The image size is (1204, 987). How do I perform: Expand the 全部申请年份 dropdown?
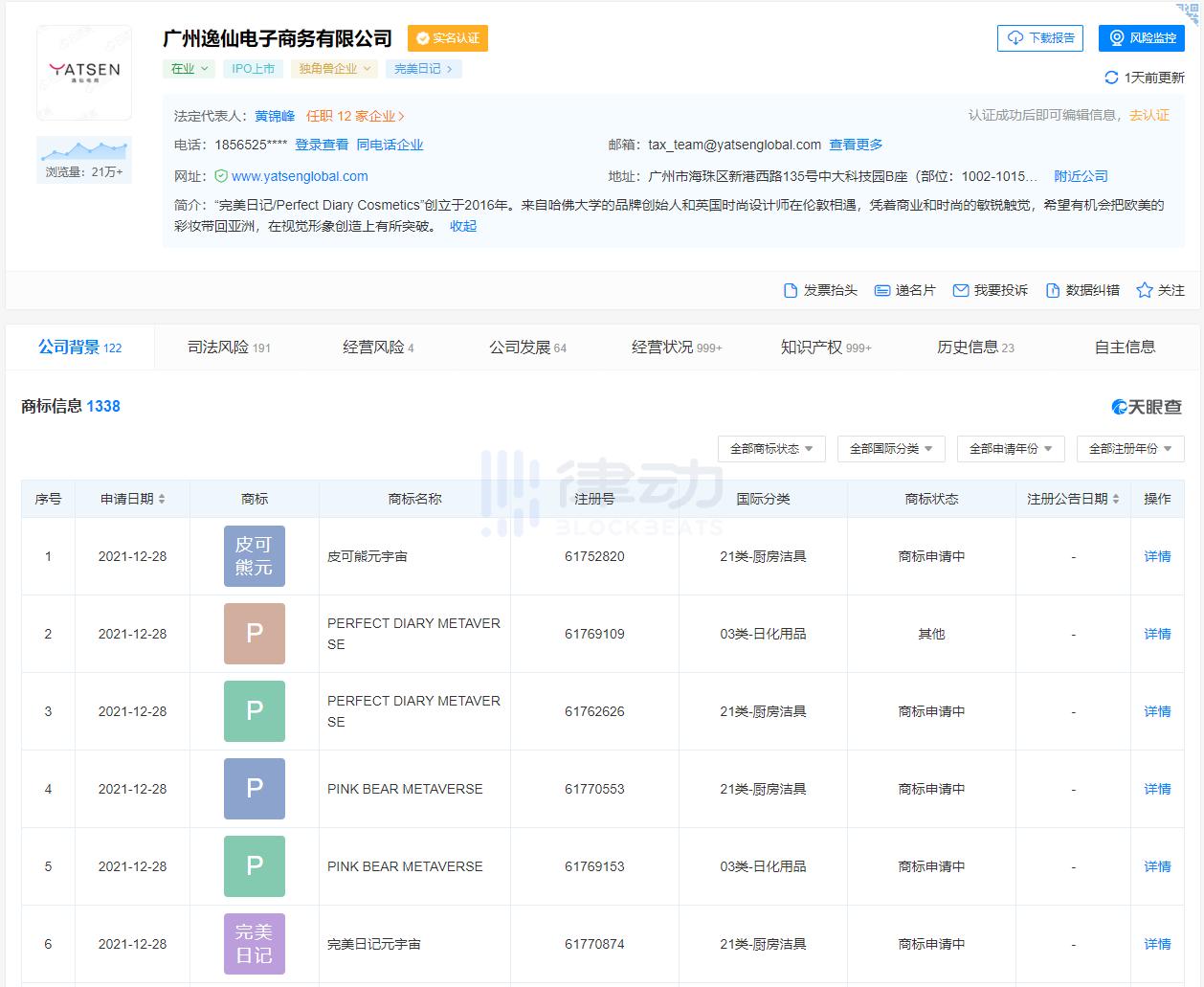click(x=1011, y=448)
